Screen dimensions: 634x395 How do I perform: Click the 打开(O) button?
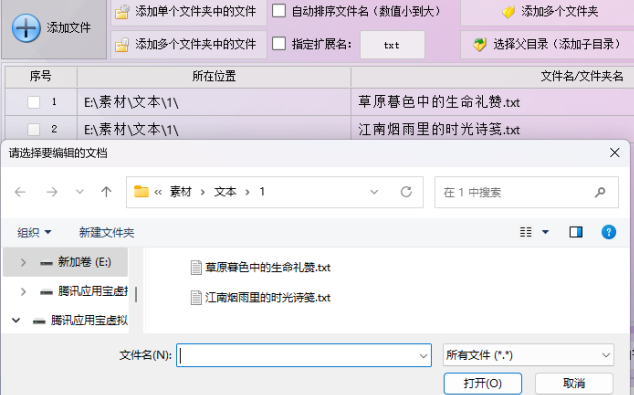[x=483, y=383]
